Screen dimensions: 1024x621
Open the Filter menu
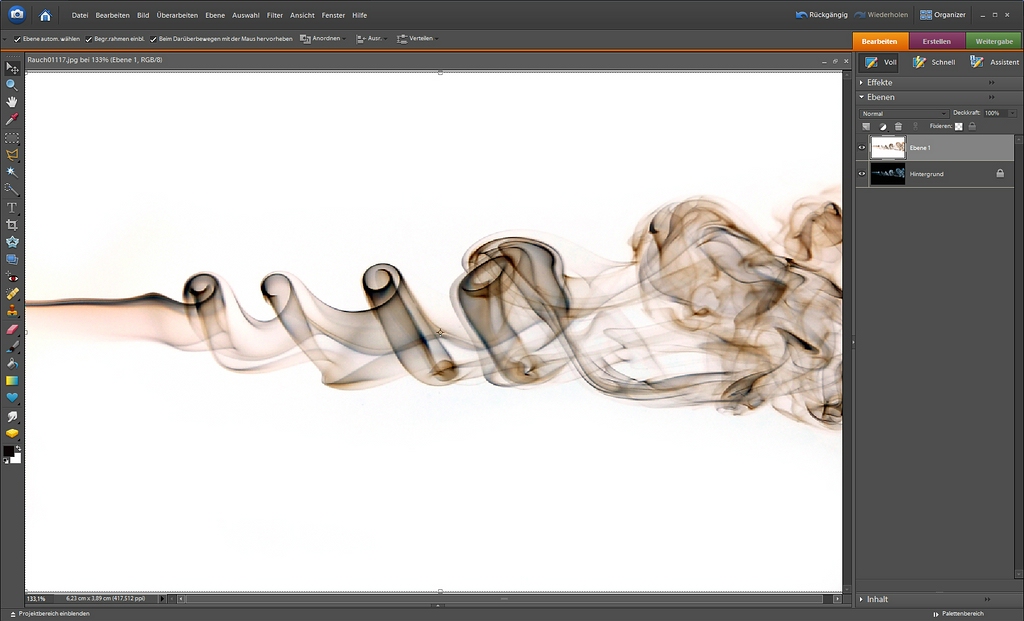pyautogui.click(x=274, y=15)
